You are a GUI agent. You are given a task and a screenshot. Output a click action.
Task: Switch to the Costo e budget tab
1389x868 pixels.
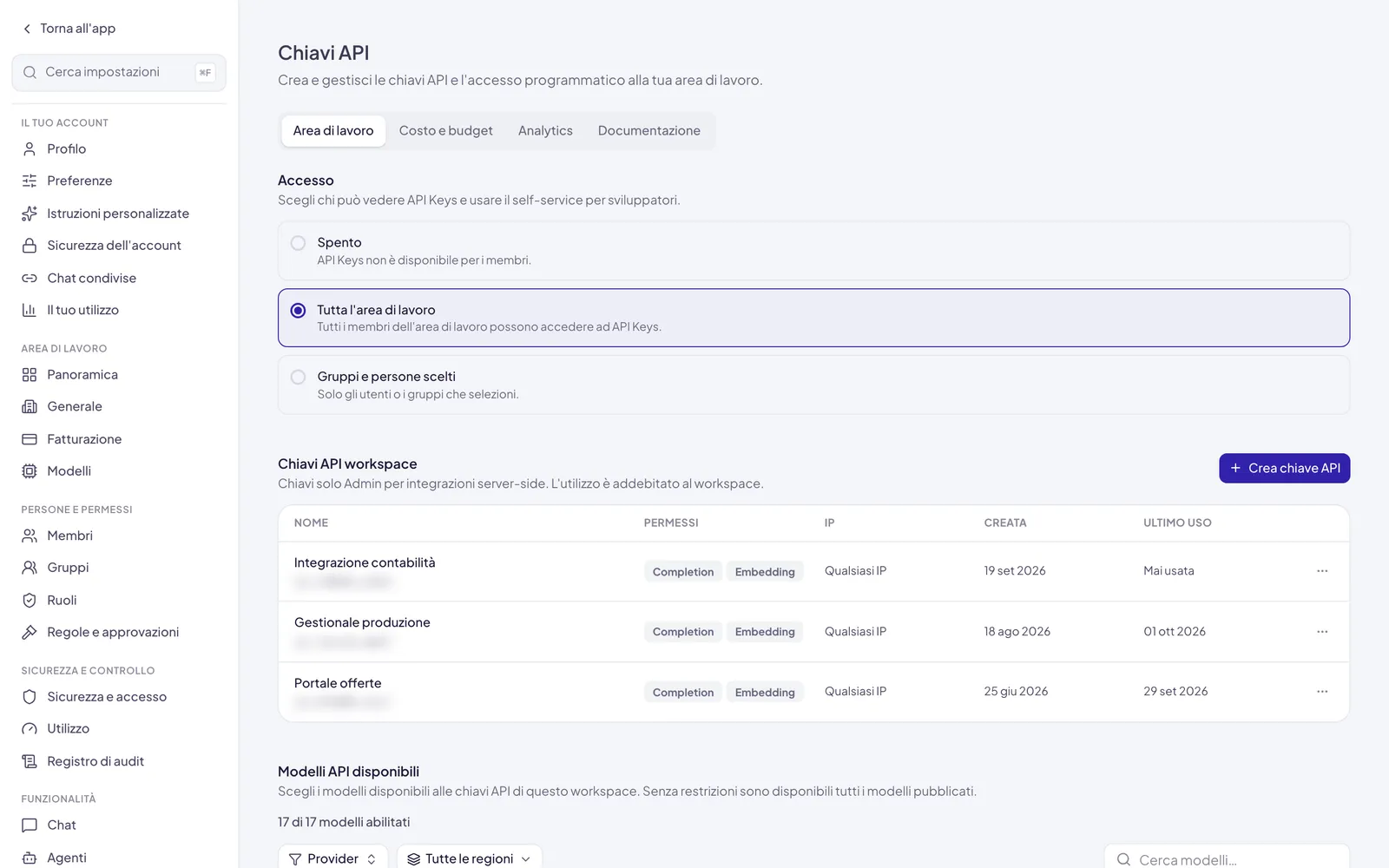(445, 131)
